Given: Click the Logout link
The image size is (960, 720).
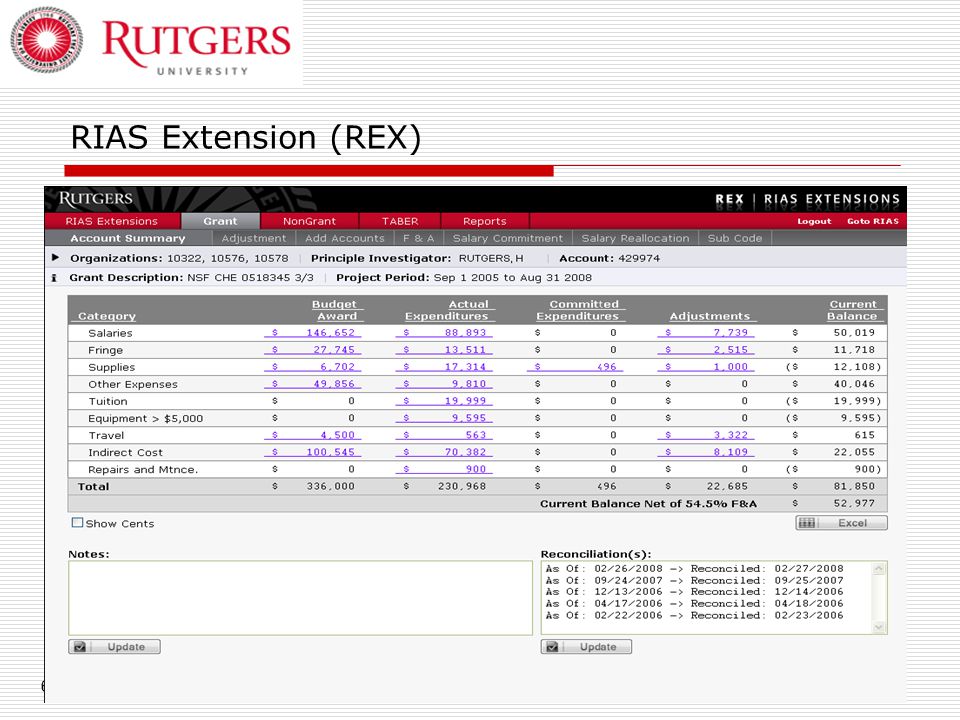Looking at the screenshot, I should click(814, 221).
